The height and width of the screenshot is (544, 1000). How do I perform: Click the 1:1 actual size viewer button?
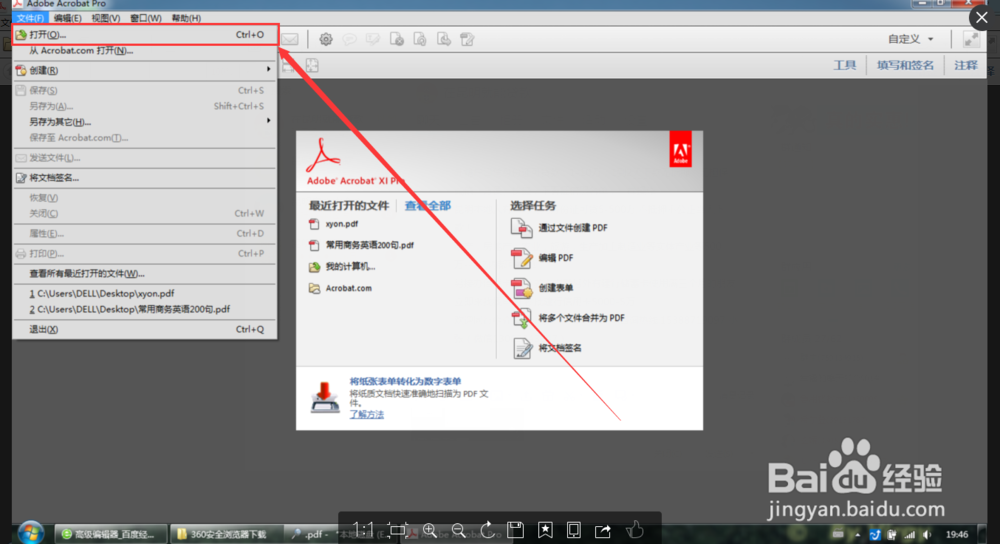pyautogui.click(x=364, y=530)
